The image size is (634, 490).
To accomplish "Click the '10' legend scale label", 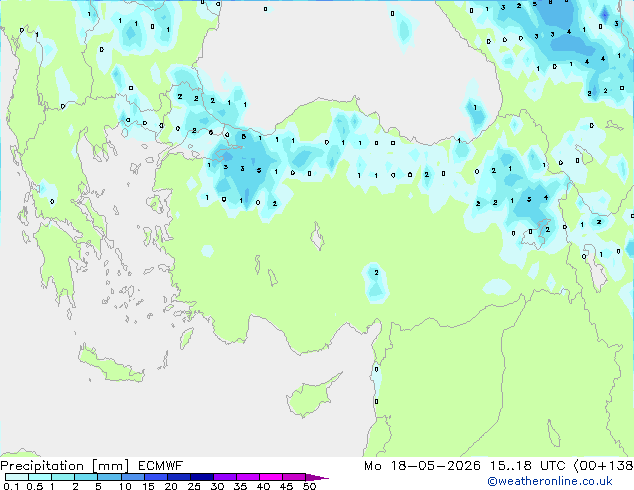I will pos(125,486).
